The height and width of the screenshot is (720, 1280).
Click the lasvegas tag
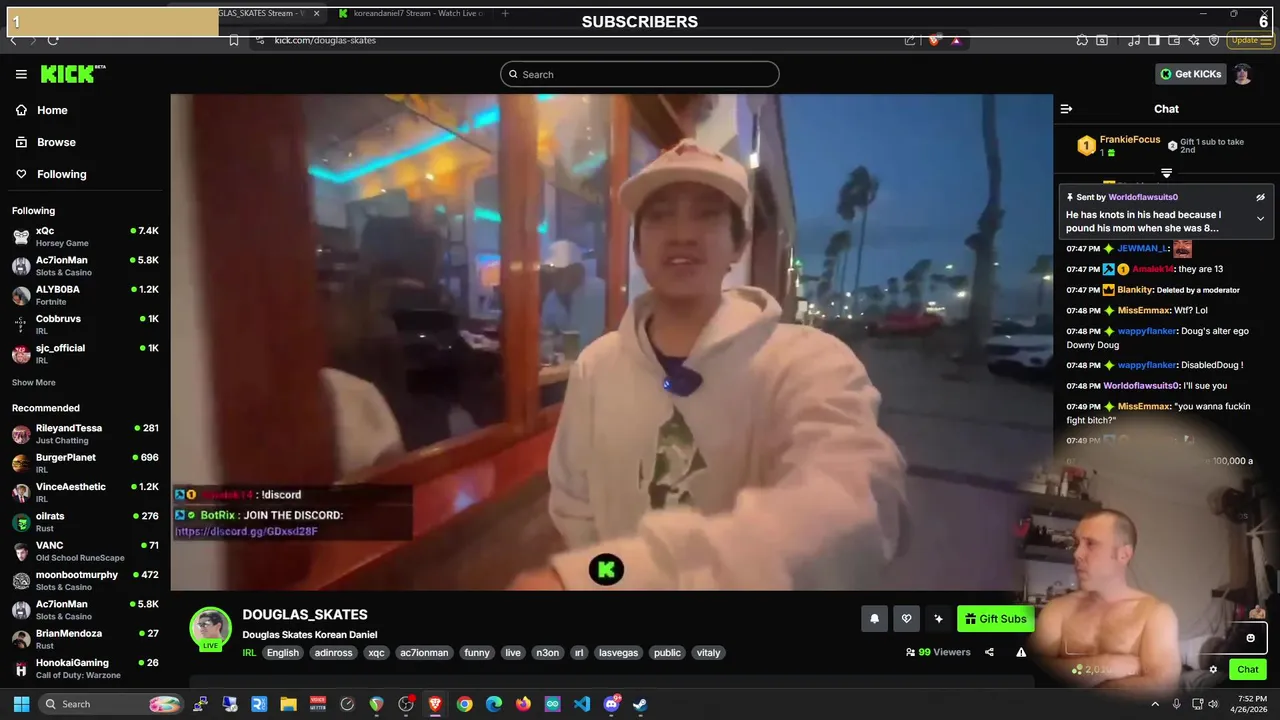pos(618,653)
